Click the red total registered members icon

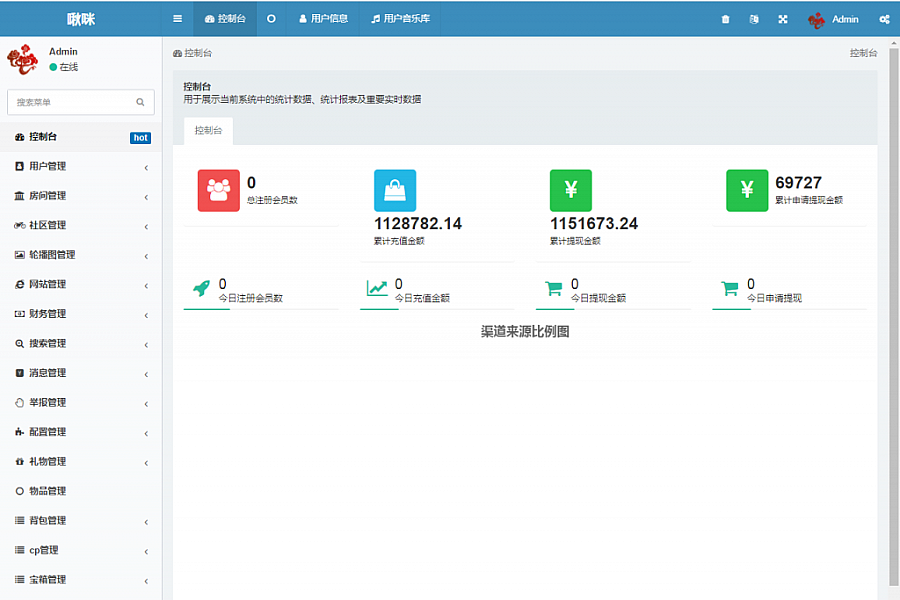pyautogui.click(x=219, y=190)
